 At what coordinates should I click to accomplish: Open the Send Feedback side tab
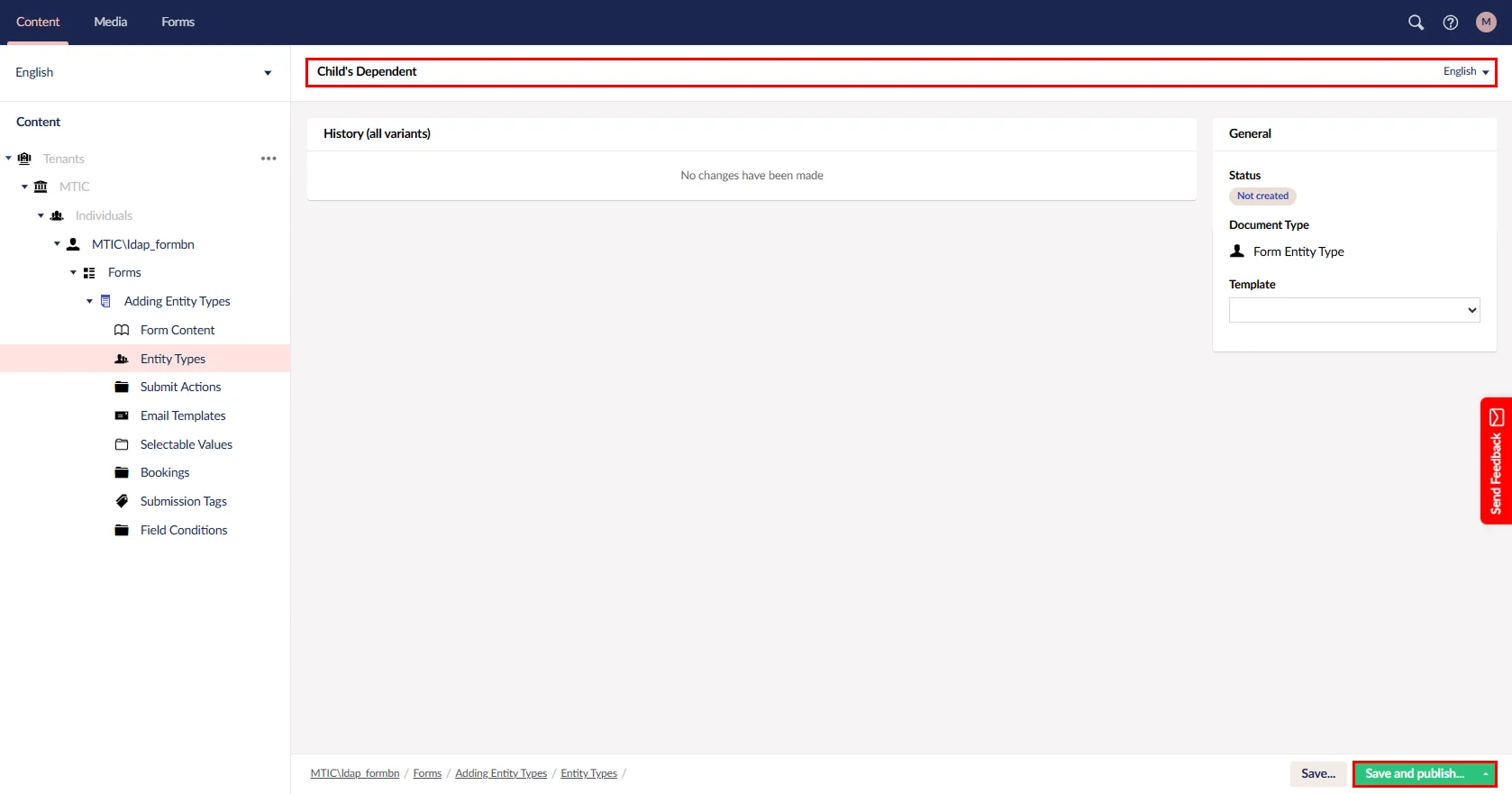tap(1496, 461)
